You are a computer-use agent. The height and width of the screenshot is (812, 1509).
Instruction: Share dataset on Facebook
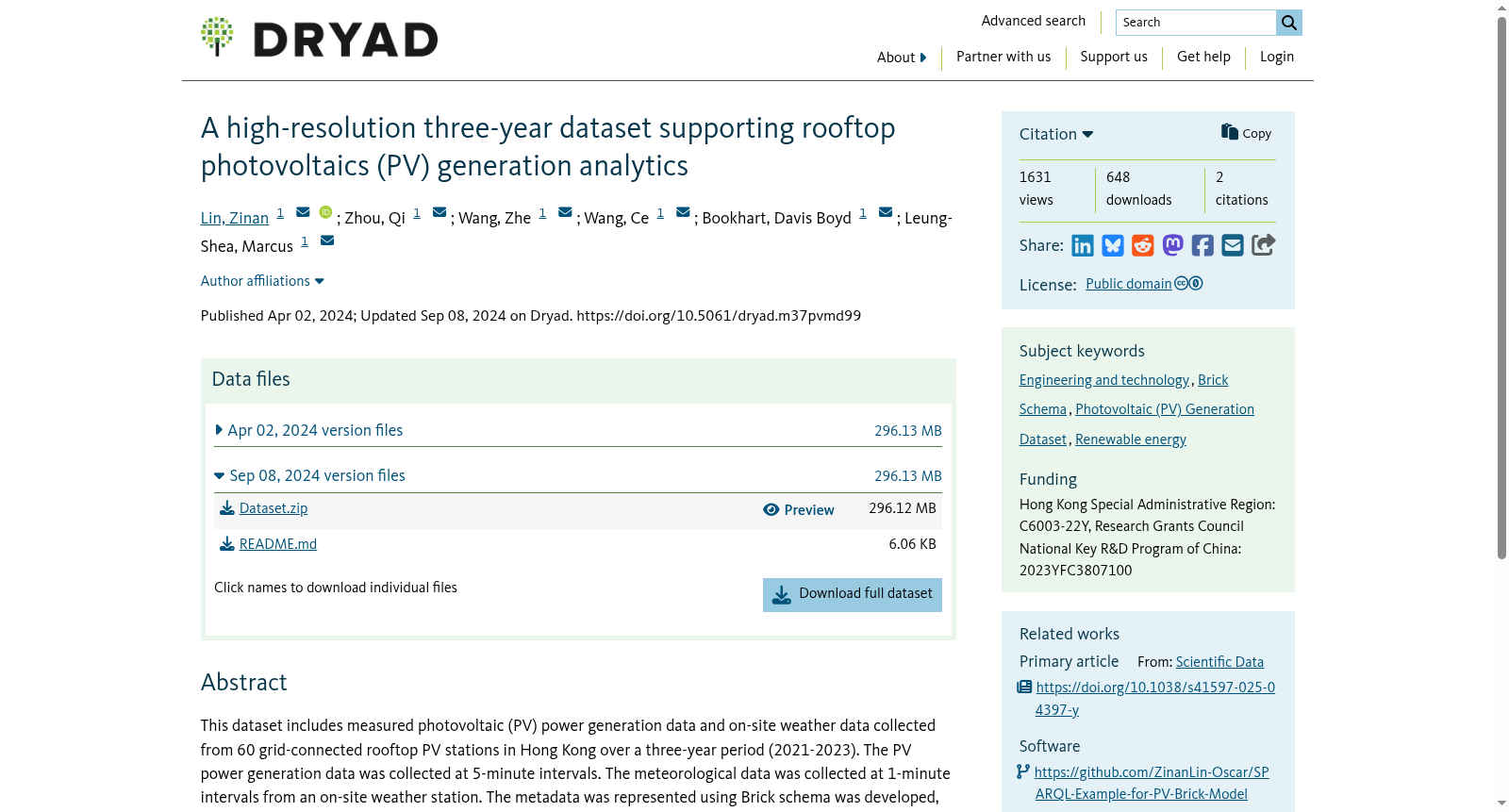1202,246
